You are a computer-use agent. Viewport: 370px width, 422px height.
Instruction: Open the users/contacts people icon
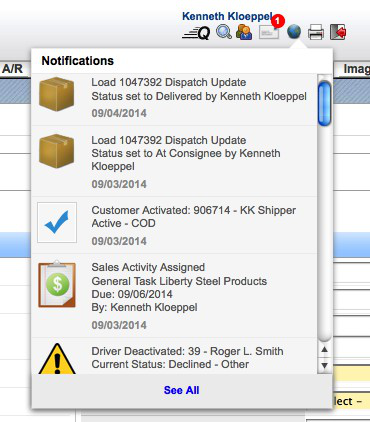coord(244,32)
